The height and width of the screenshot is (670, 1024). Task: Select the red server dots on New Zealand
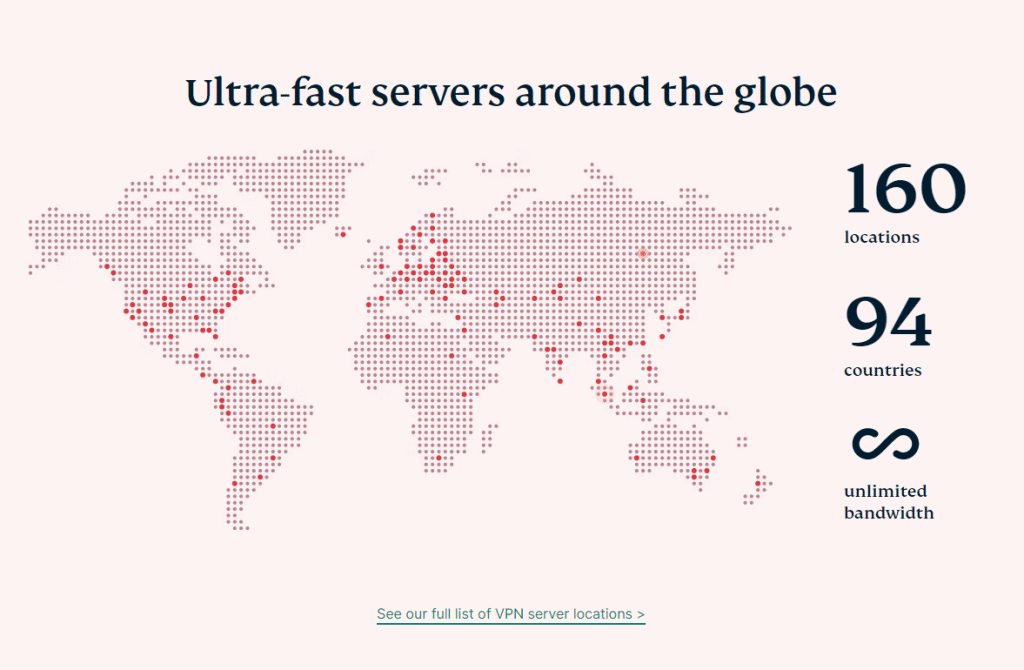[x=758, y=484]
